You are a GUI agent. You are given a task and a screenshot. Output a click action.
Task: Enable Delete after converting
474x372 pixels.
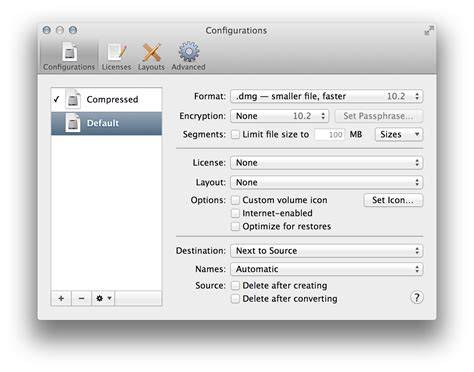(x=235, y=299)
